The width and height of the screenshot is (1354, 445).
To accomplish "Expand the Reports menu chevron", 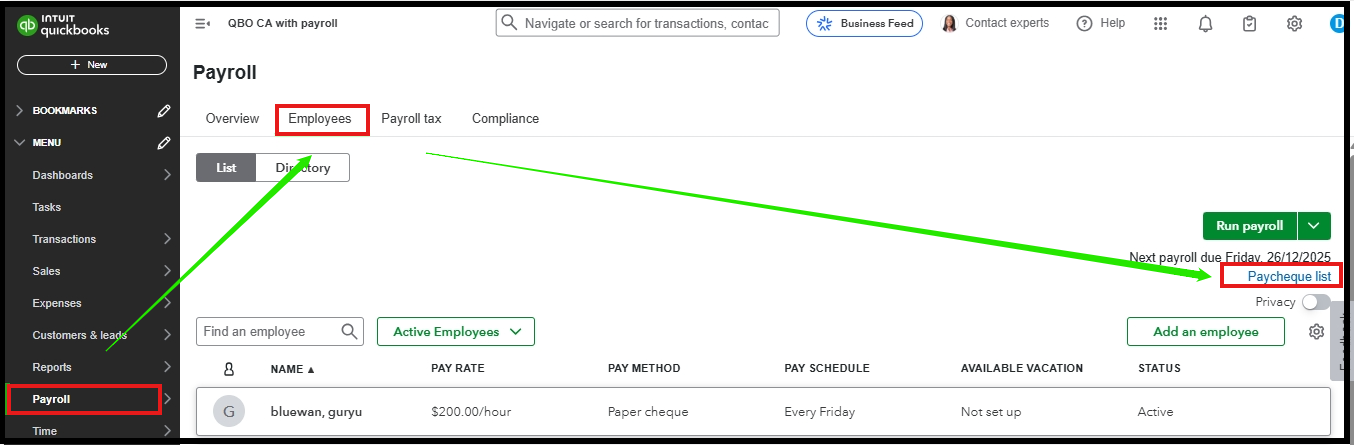I will tap(167, 367).
